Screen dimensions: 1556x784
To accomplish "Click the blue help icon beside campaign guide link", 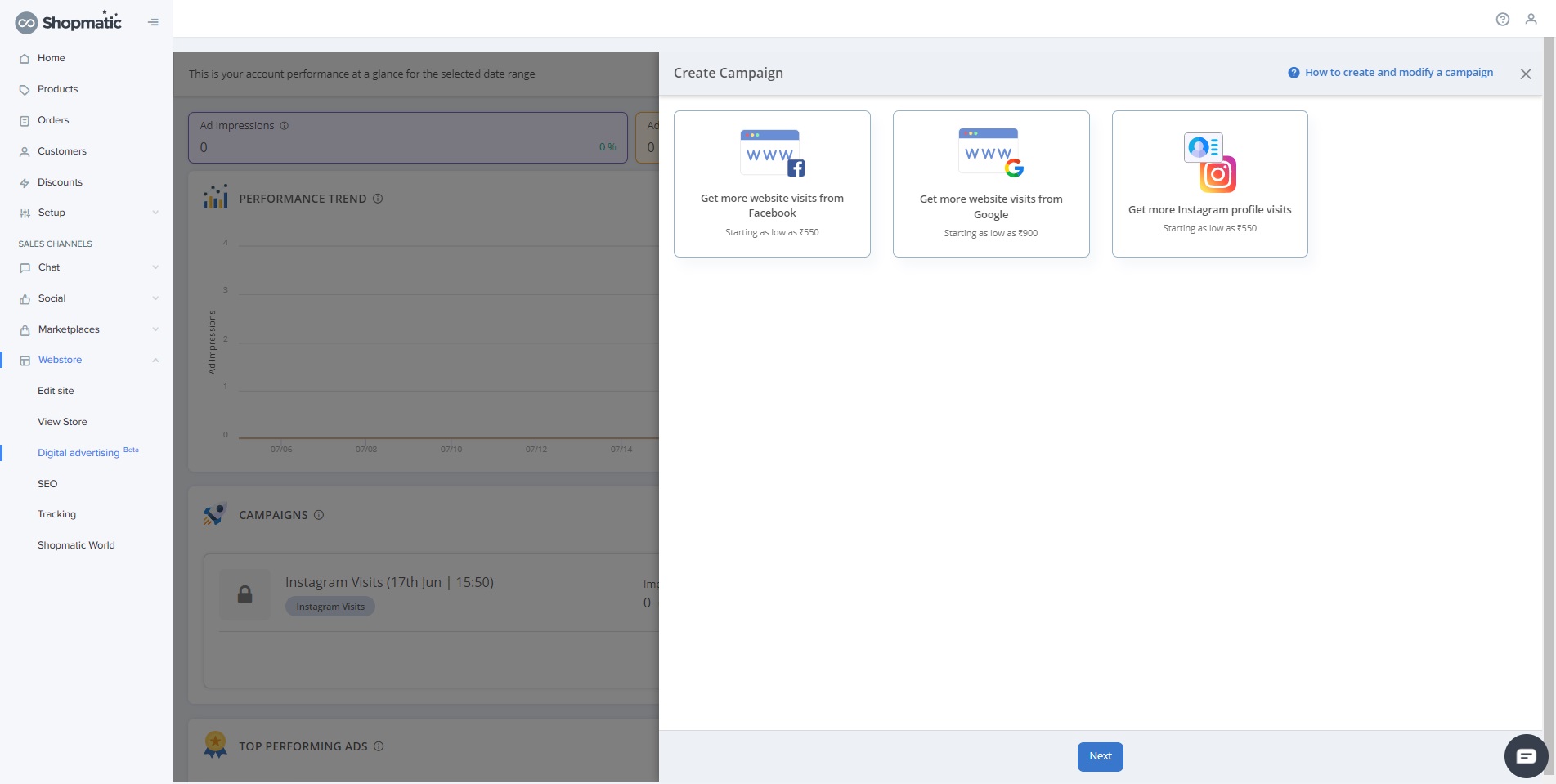I will (1294, 73).
